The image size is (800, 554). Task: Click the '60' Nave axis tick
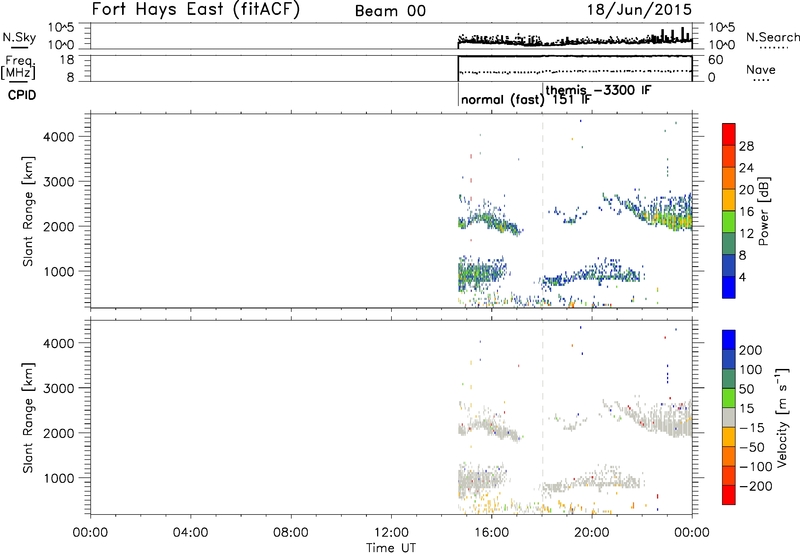[716, 60]
